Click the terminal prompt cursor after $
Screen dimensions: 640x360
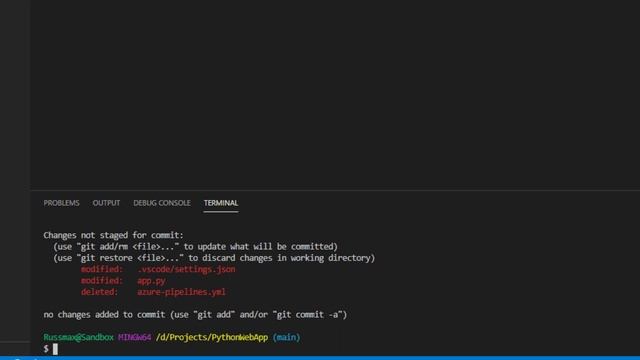point(55,349)
